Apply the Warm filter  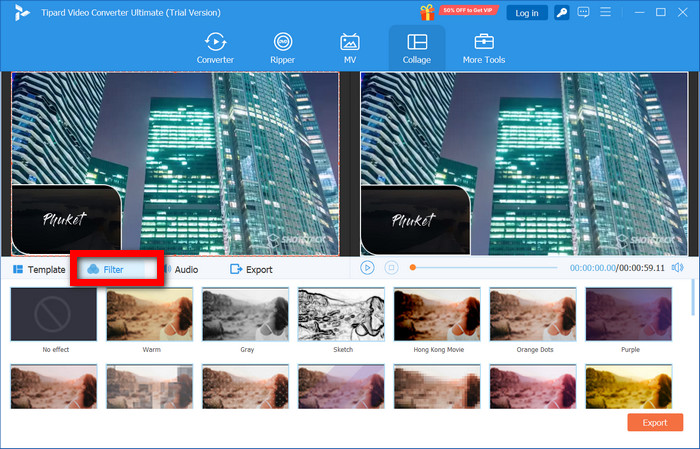(150, 314)
